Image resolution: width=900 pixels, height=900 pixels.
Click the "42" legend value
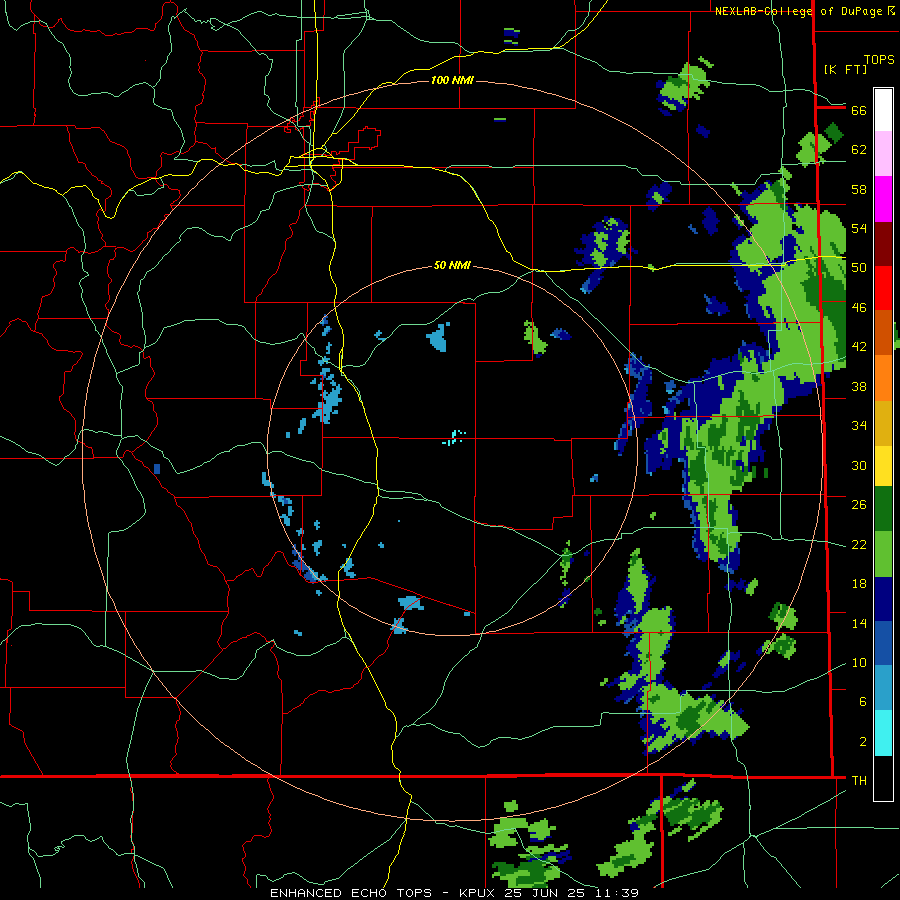click(859, 347)
